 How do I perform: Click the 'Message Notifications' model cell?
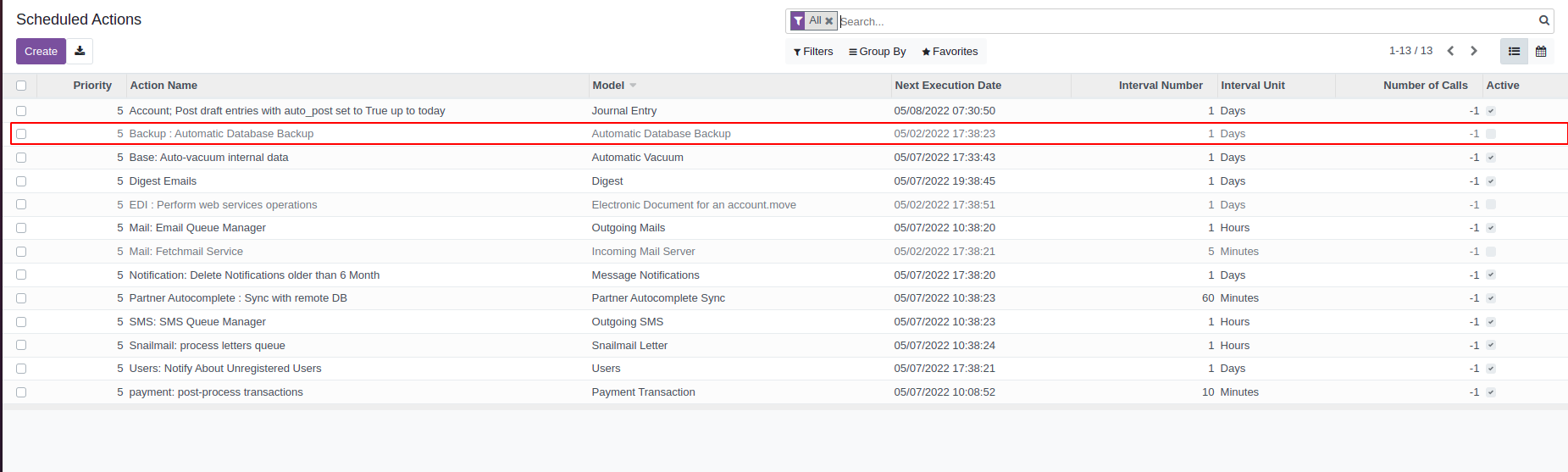pyautogui.click(x=645, y=275)
